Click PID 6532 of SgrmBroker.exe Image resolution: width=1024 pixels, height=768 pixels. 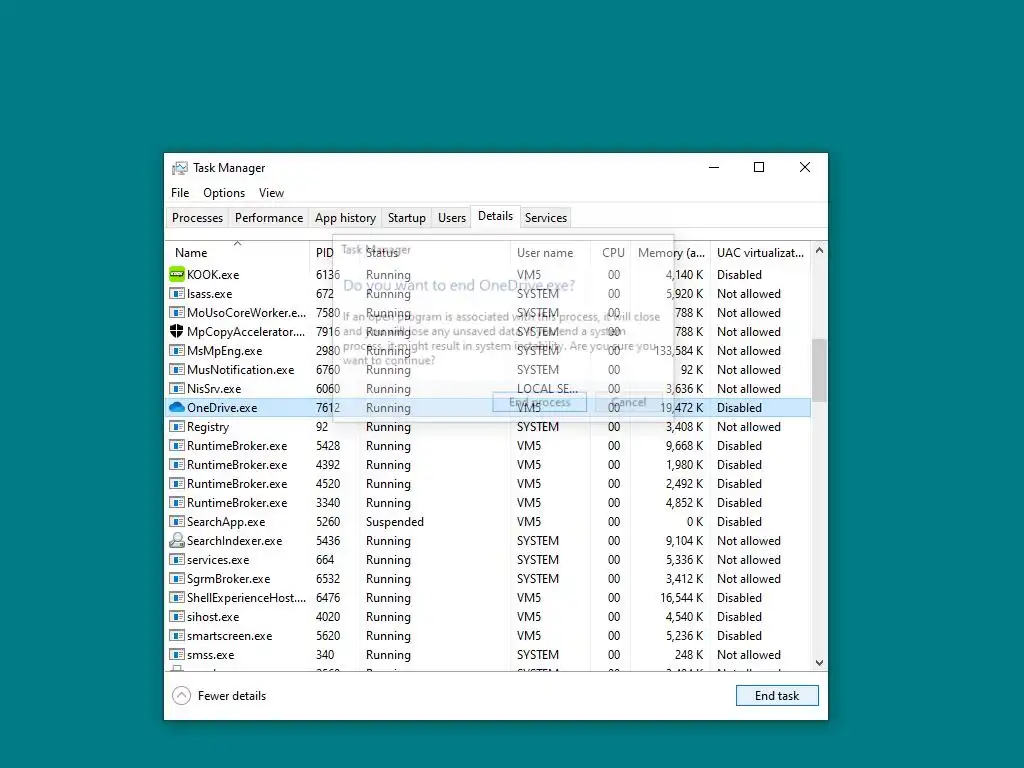[328, 579]
